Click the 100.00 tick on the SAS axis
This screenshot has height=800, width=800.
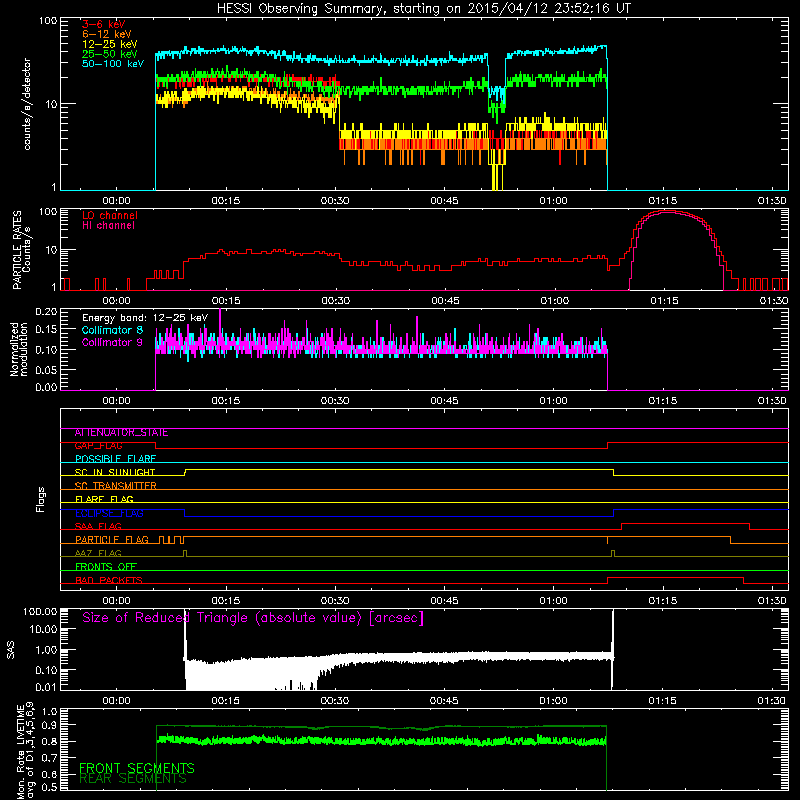[40, 612]
